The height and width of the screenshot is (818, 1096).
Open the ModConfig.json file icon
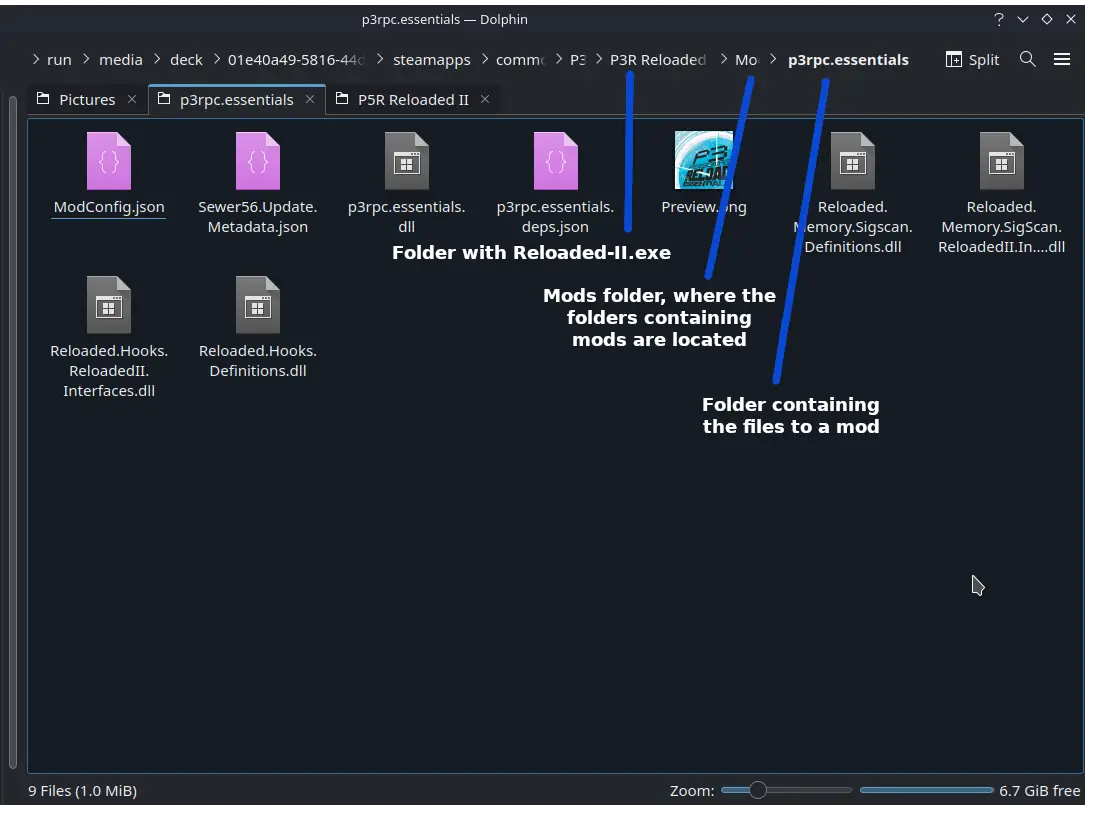pos(108,161)
